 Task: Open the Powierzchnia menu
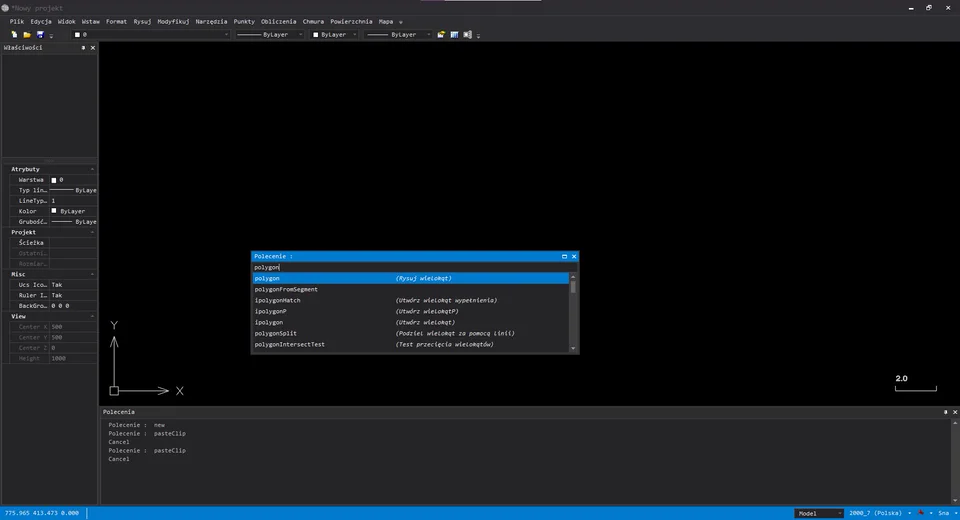pyautogui.click(x=351, y=21)
